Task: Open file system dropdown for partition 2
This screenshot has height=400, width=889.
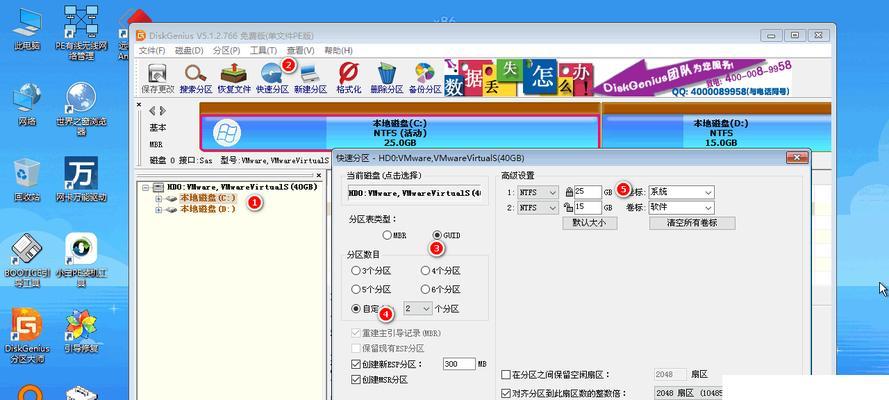Action: tap(538, 208)
